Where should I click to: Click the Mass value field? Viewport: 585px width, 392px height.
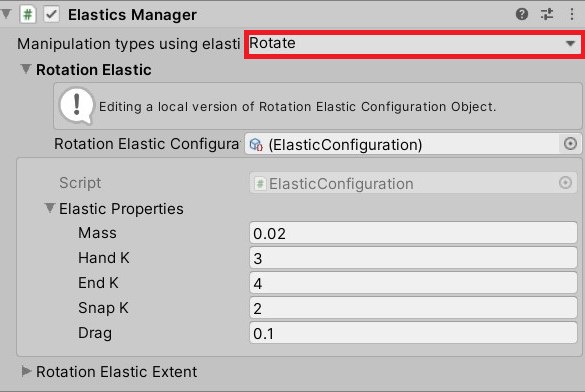pyautogui.click(x=413, y=233)
